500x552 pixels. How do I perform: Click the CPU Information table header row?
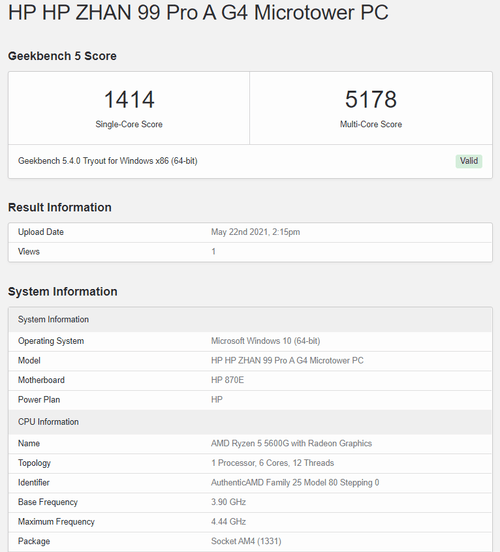tap(250, 422)
